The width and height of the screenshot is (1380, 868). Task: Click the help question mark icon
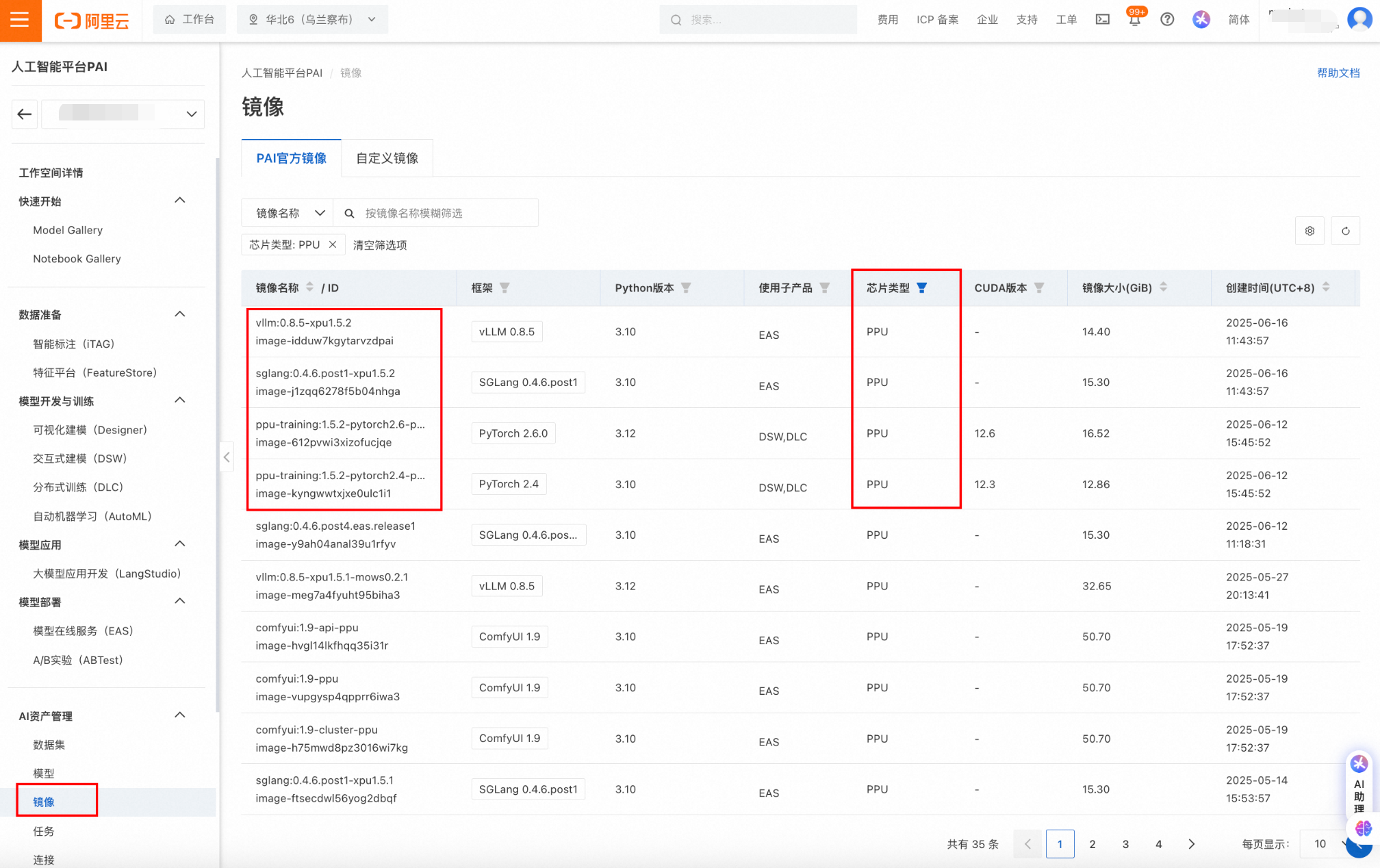pos(1167,20)
